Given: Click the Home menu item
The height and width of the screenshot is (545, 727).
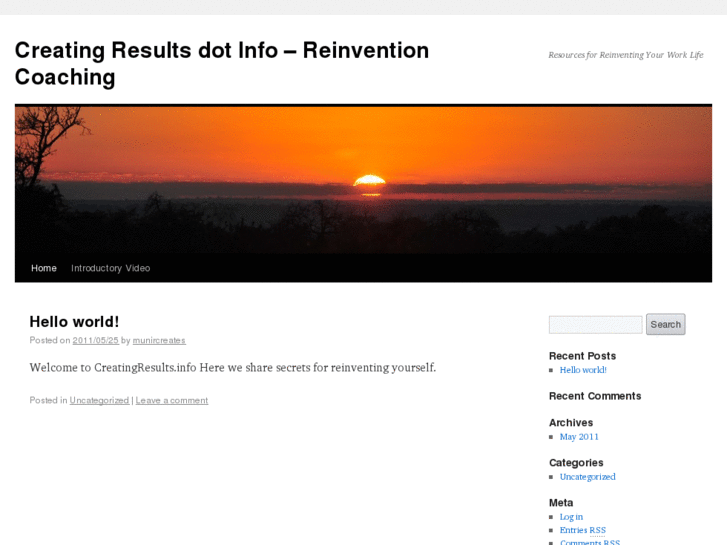Looking at the screenshot, I should (x=44, y=268).
